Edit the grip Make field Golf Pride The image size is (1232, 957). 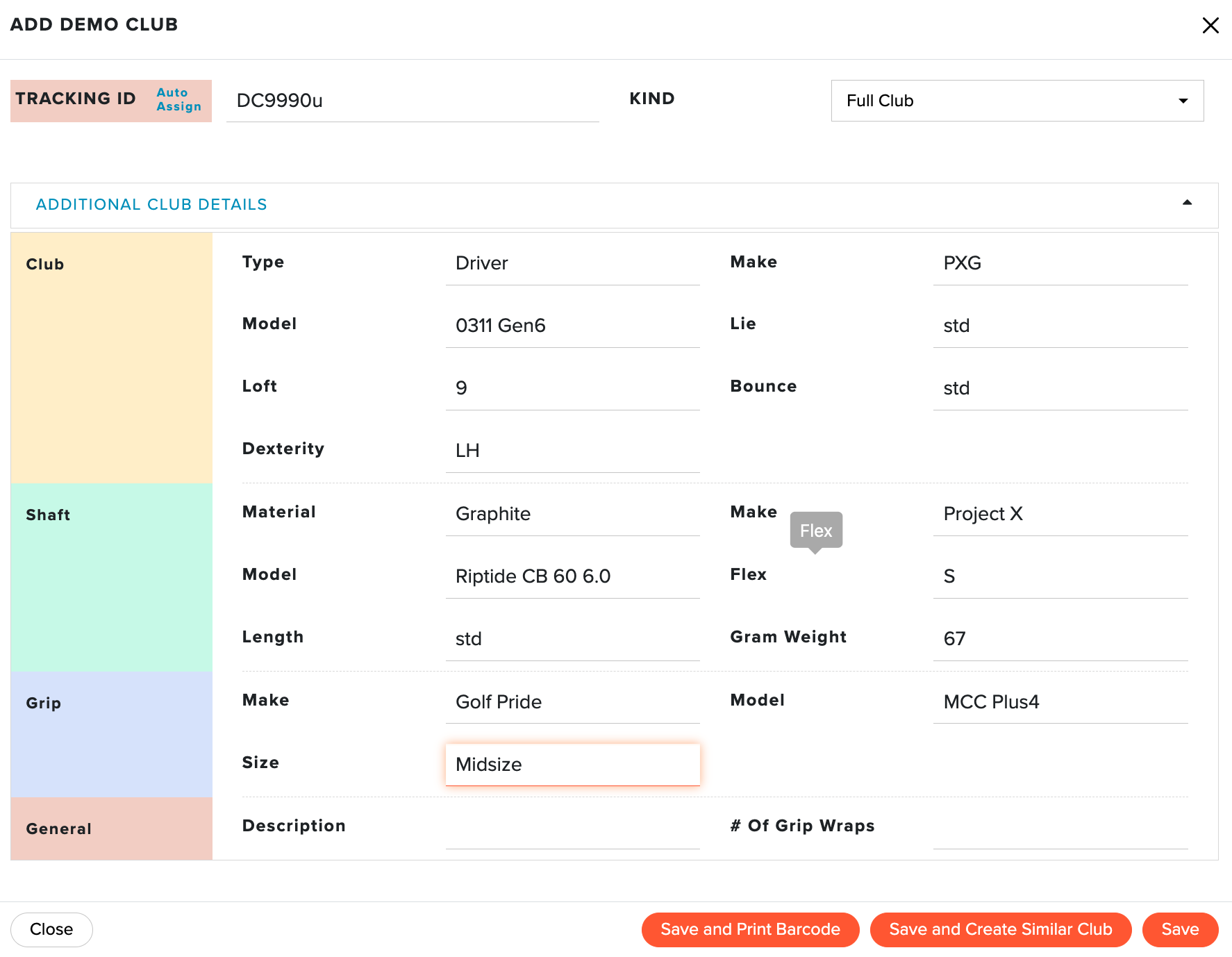point(572,702)
